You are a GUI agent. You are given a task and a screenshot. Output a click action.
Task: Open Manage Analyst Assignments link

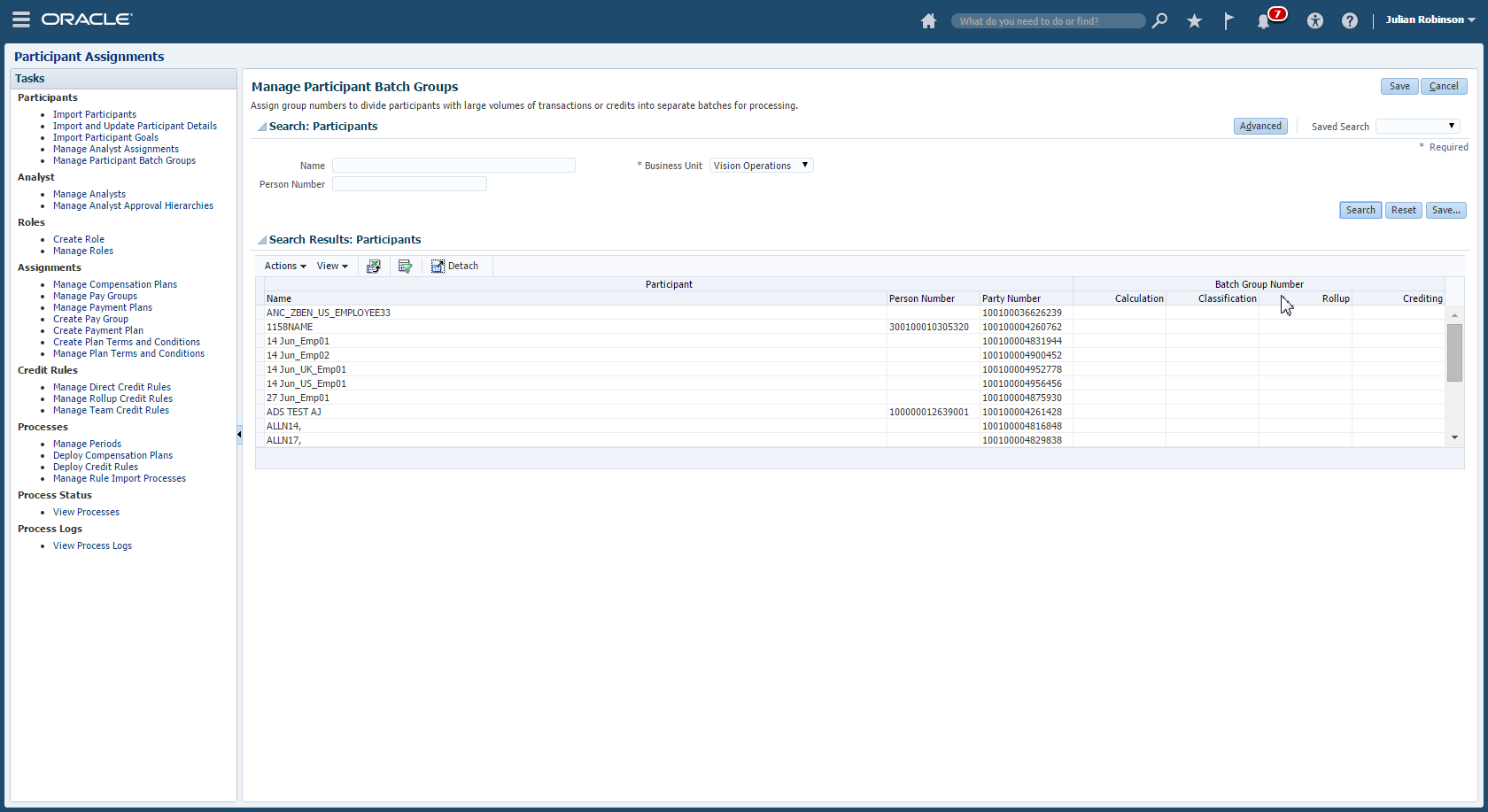coord(116,149)
